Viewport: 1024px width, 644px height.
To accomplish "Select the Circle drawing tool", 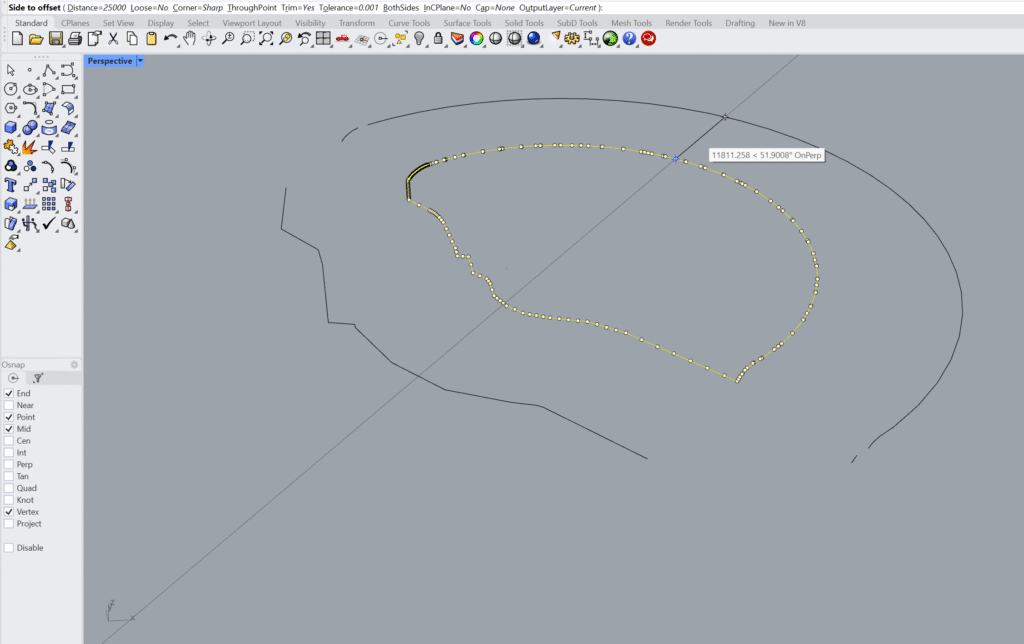I will (x=11, y=89).
